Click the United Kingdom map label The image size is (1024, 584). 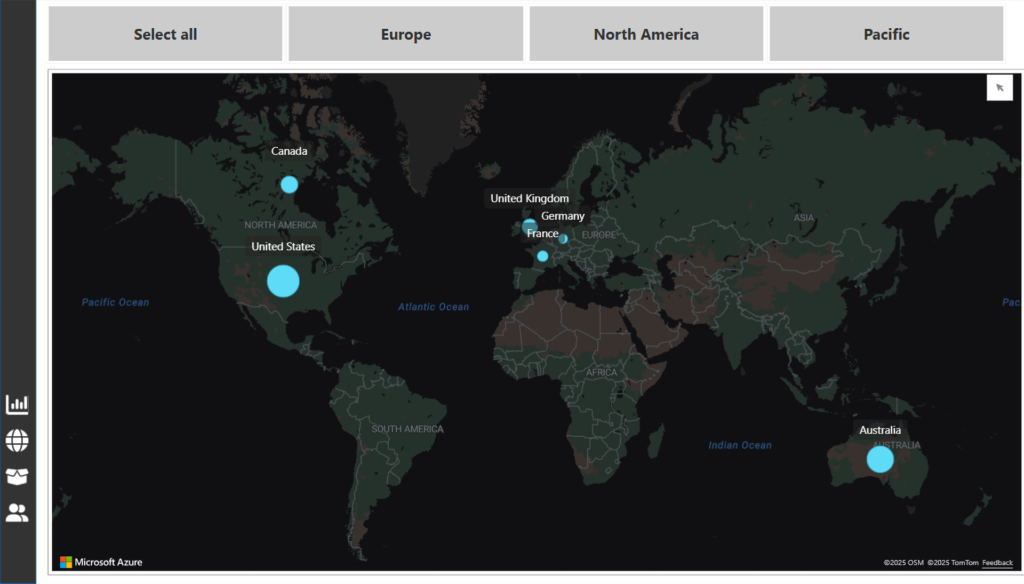pyautogui.click(x=529, y=198)
